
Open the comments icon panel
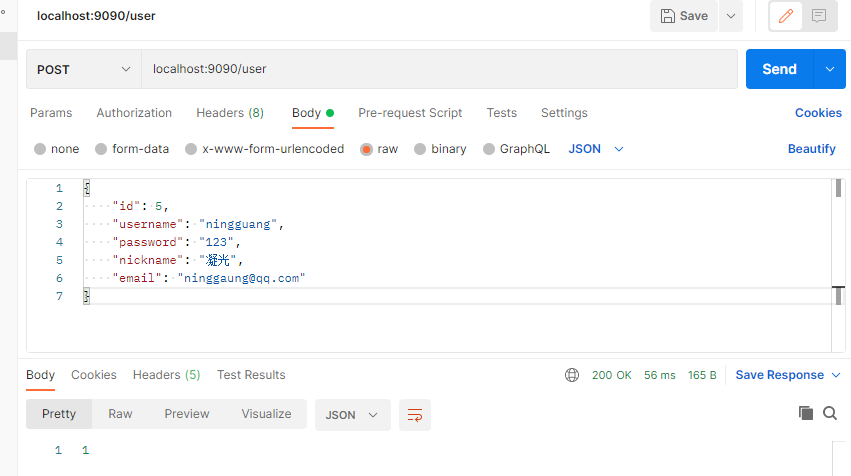(819, 16)
